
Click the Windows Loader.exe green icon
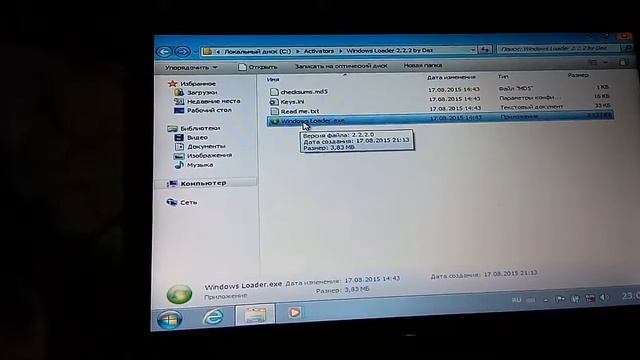point(275,121)
